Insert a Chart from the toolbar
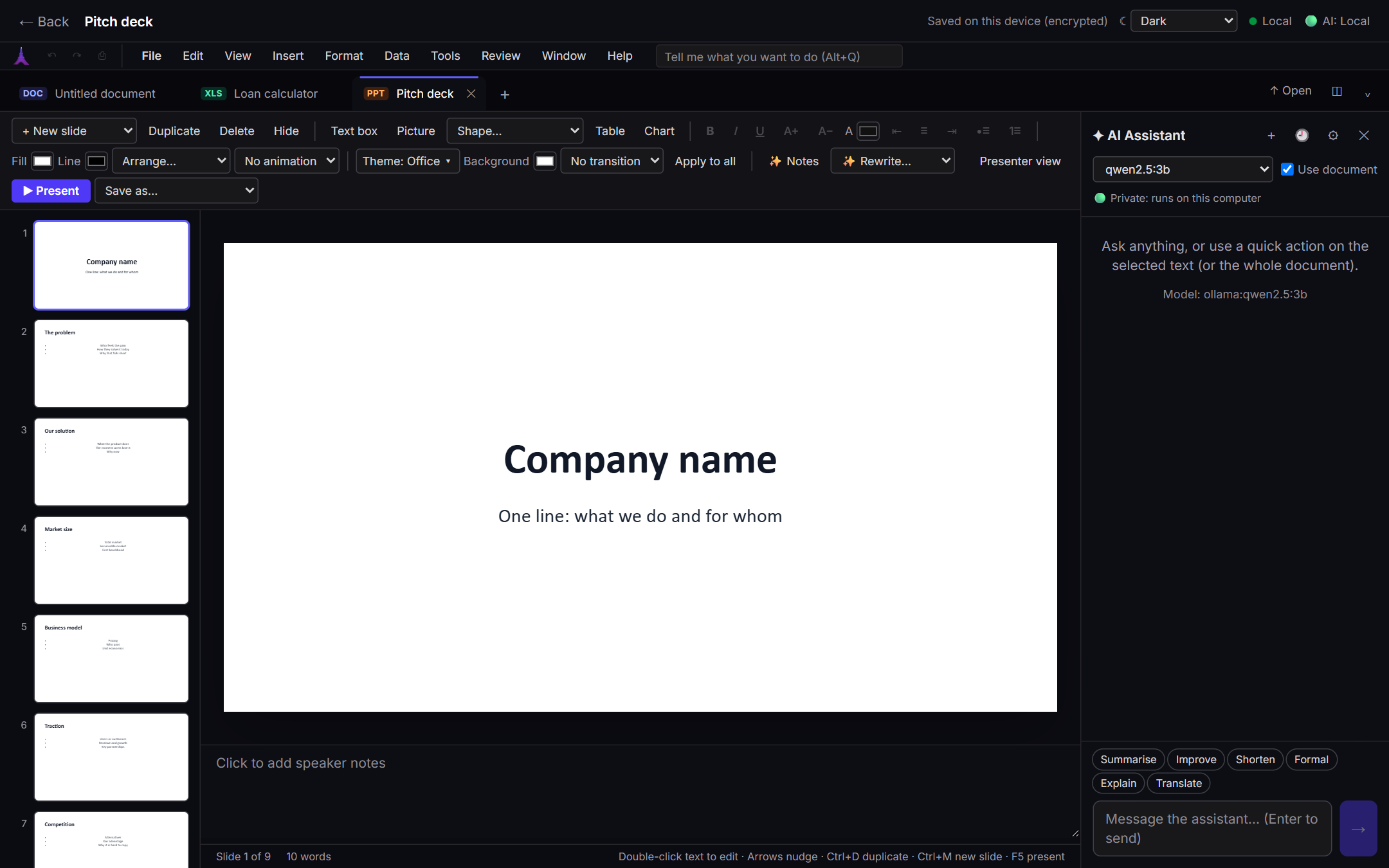Viewport: 1389px width, 868px height. click(659, 131)
